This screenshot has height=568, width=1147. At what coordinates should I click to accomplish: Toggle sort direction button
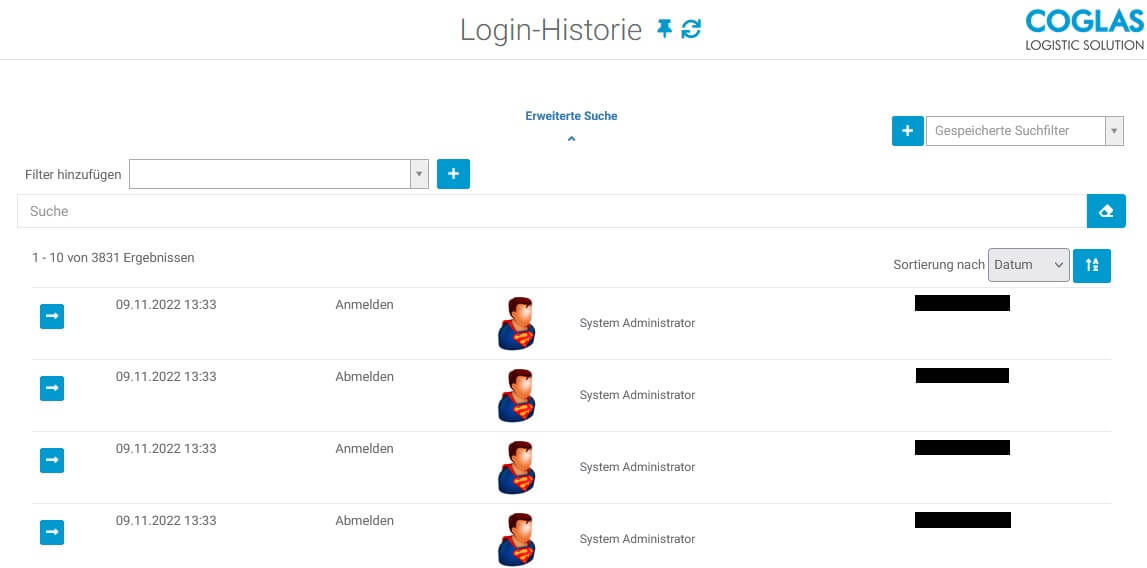pos(1091,265)
